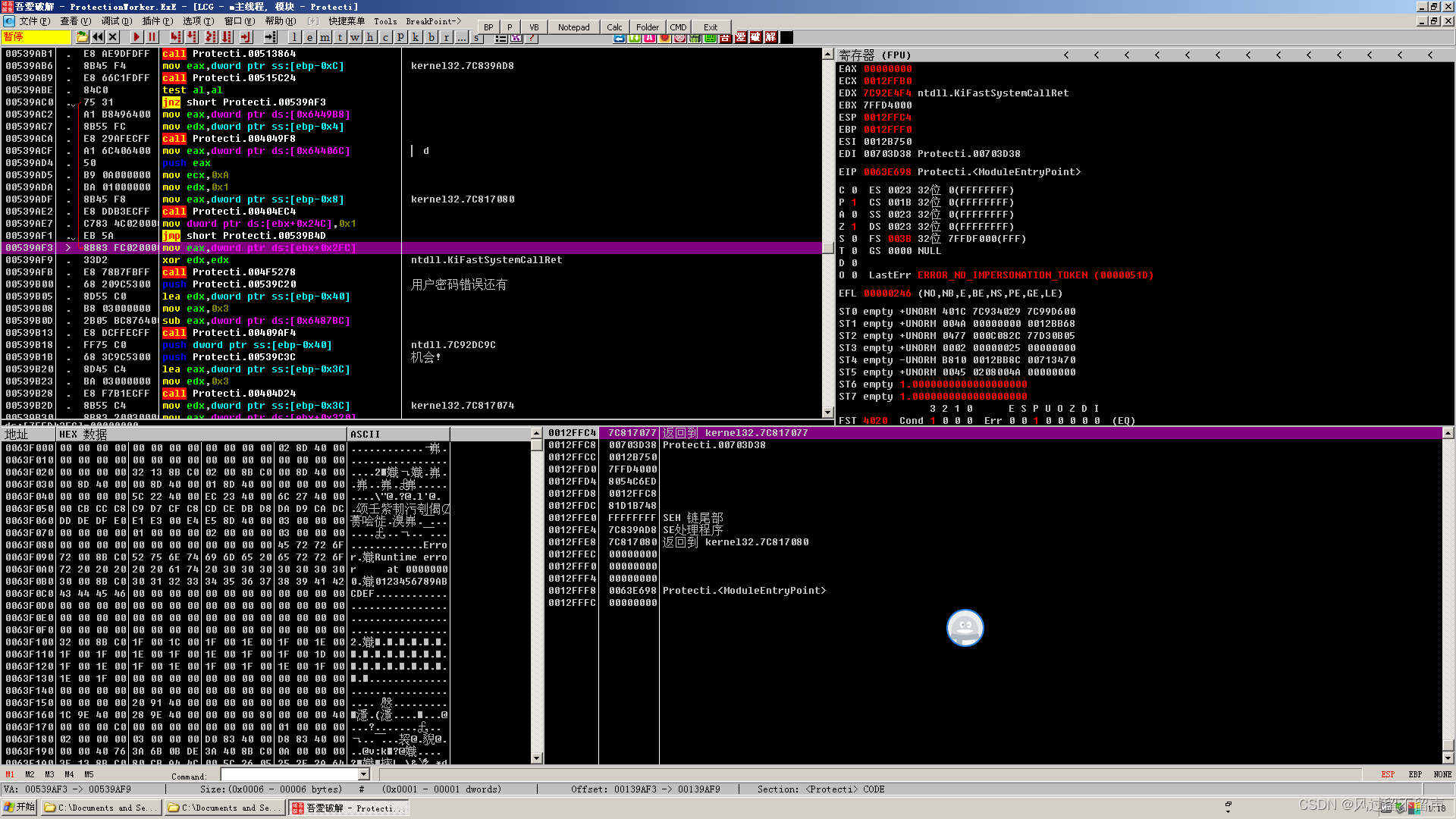
Task: Open the source window with the 's' icon
Action: tap(476, 38)
